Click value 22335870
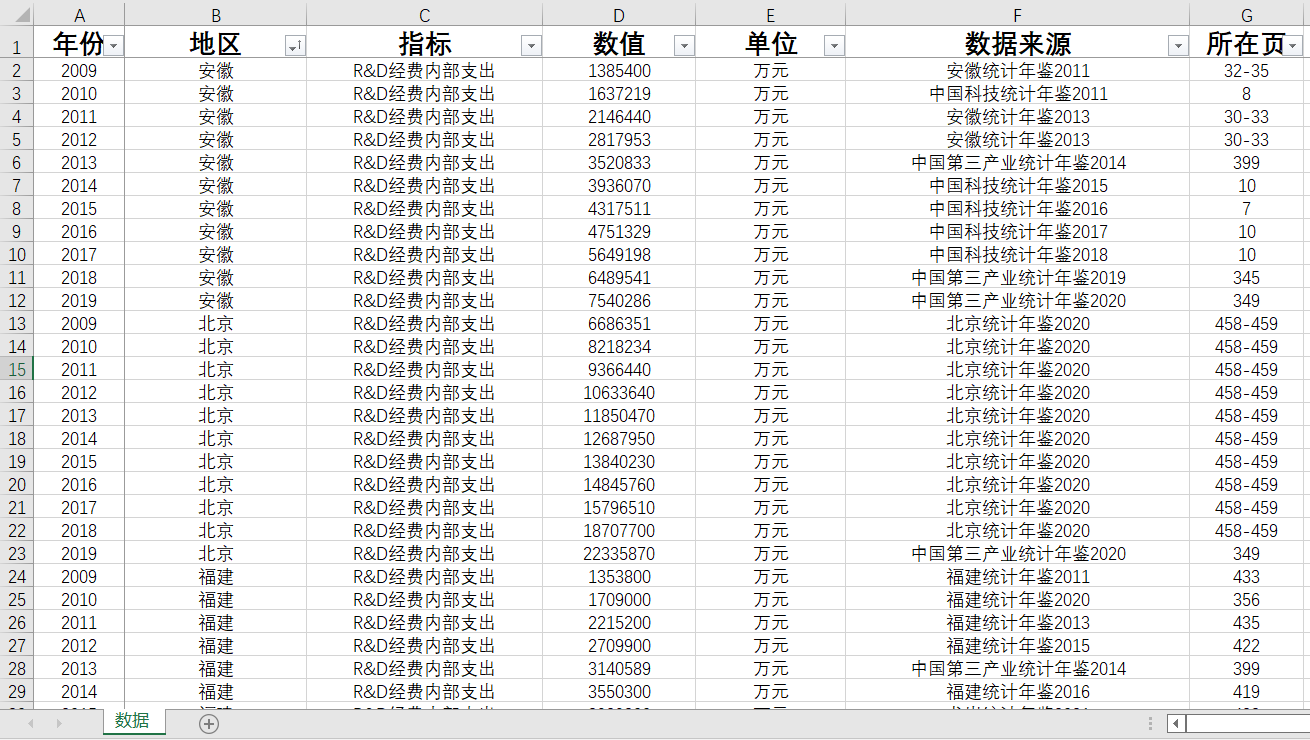 pos(619,554)
